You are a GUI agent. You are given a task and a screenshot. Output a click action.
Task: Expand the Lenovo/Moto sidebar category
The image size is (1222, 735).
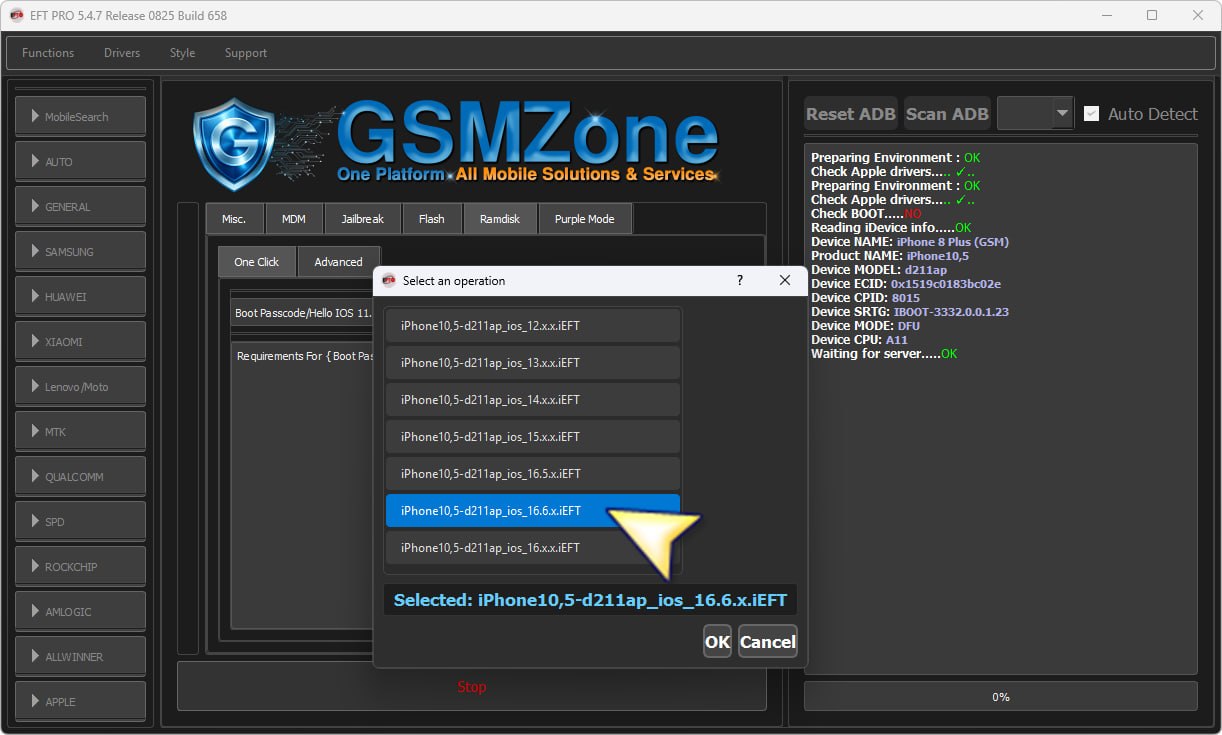80,386
